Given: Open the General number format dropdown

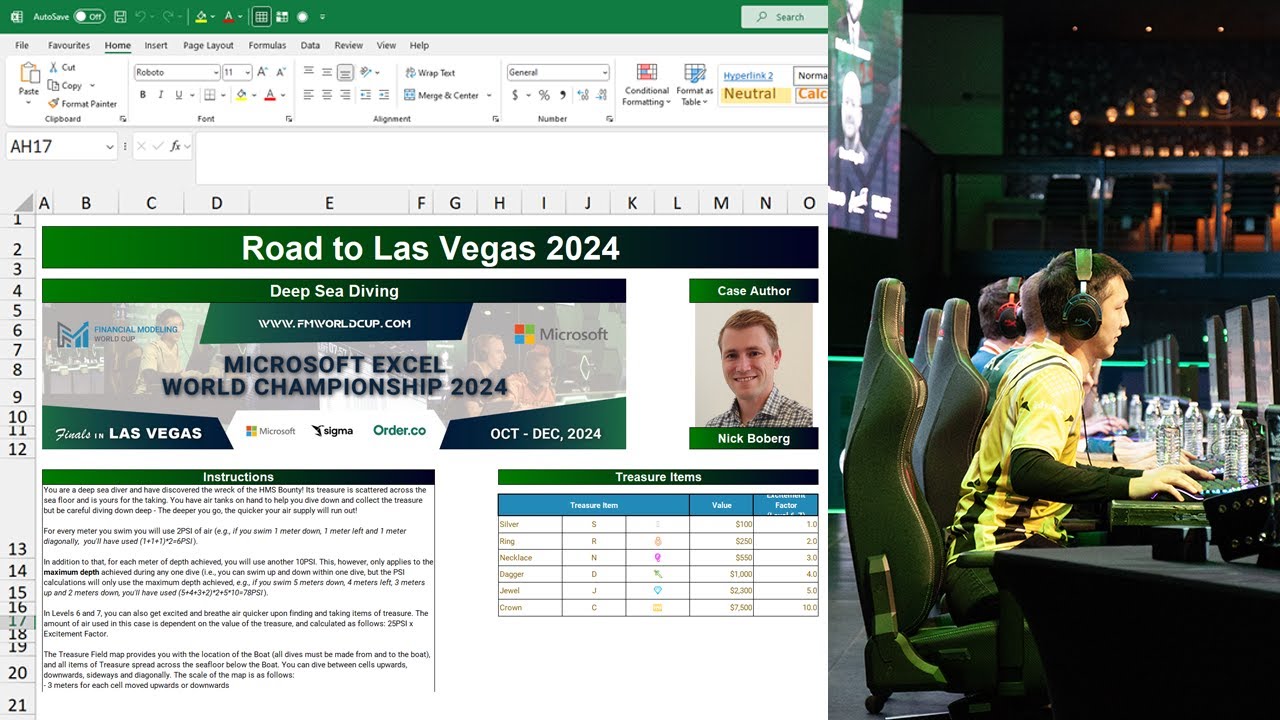Looking at the screenshot, I should (604, 72).
